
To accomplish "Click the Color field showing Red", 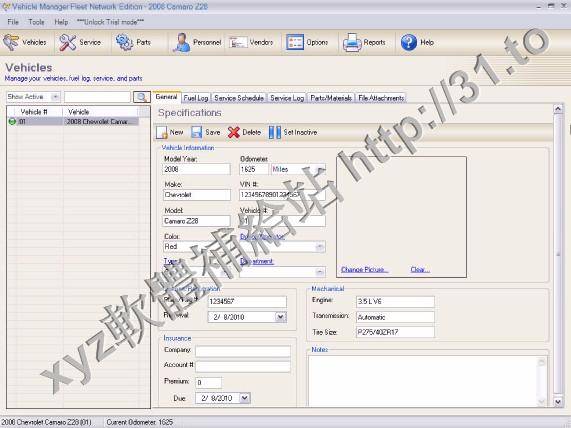I will pyautogui.click(x=197, y=247).
